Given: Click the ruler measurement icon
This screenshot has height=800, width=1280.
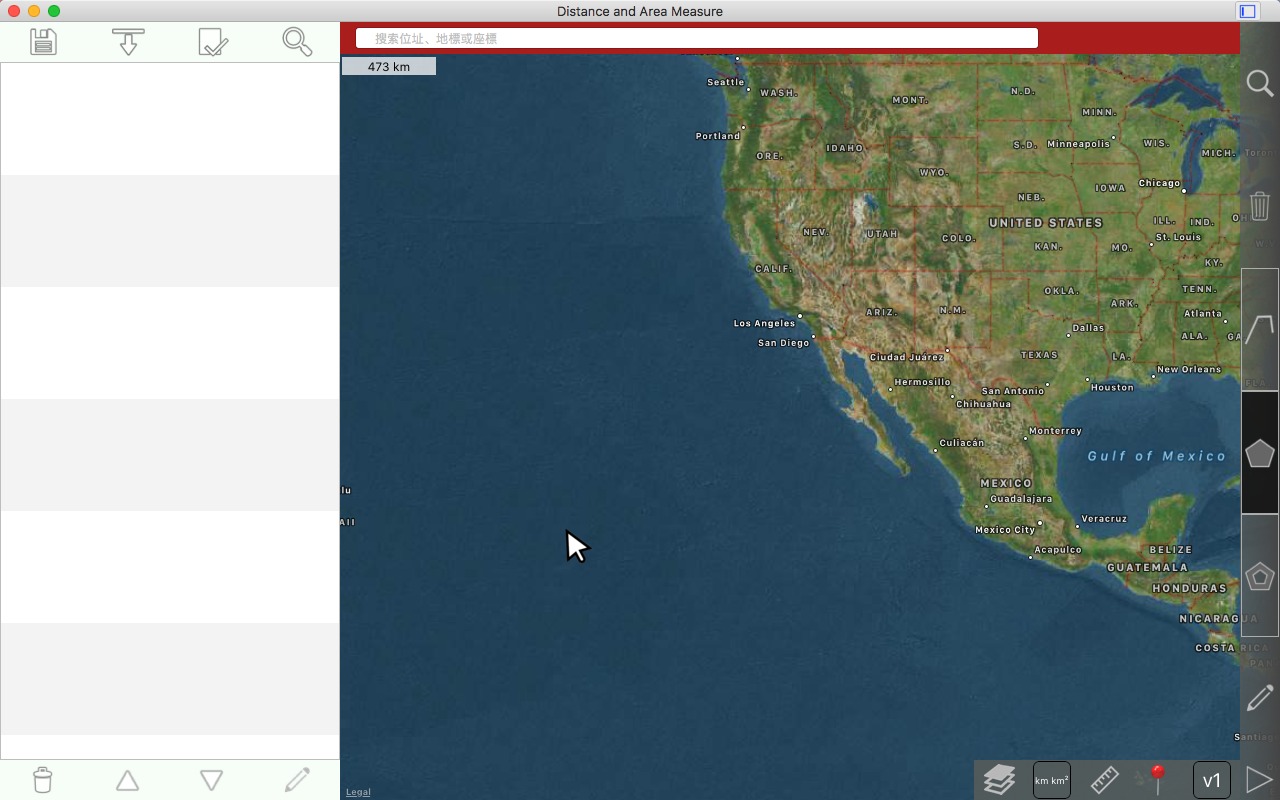Looking at the screenshot, I should pyautogui.click(x=1104, y=780).
